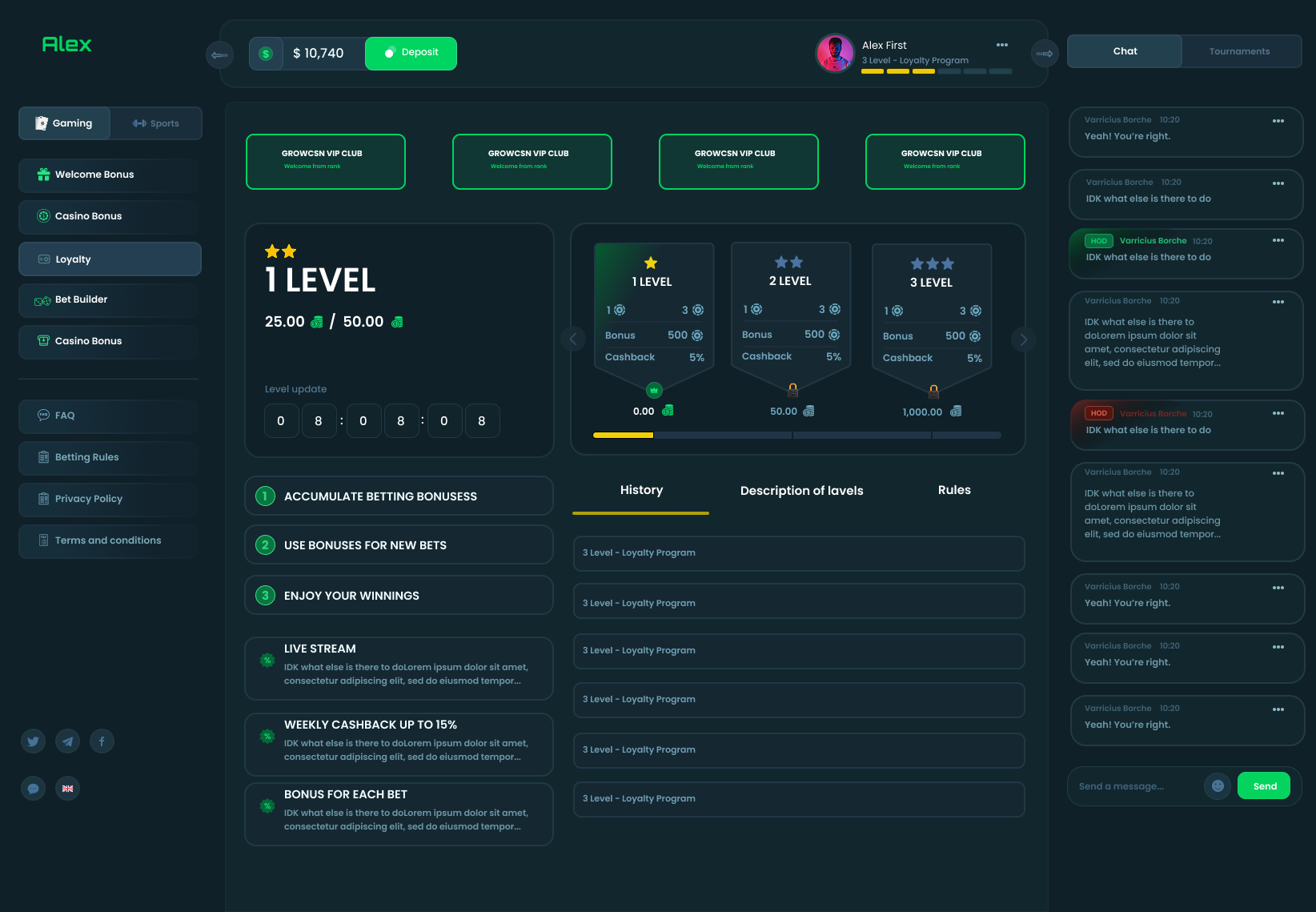Open the Telegram social icon
The image size is (1316, 912).
pyautogui.click(x=67, y=741)
